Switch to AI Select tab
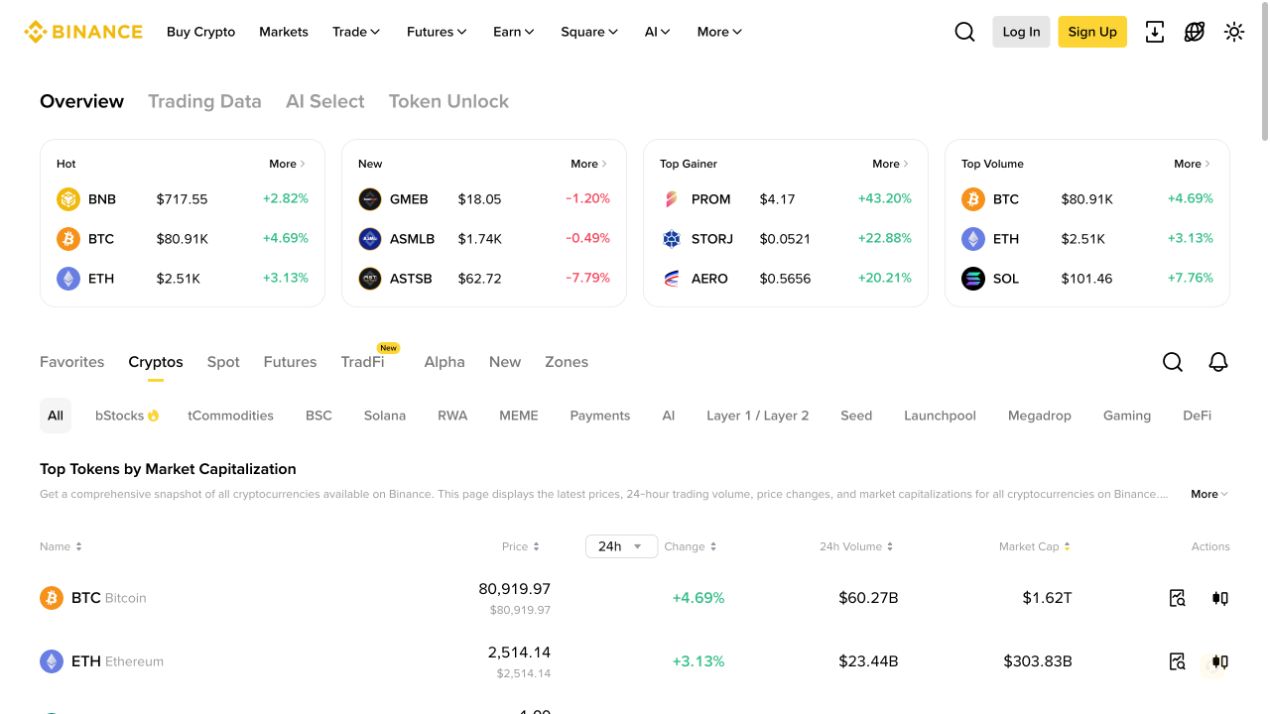Viewport: 1270px width, 714px height. point(325,101)
